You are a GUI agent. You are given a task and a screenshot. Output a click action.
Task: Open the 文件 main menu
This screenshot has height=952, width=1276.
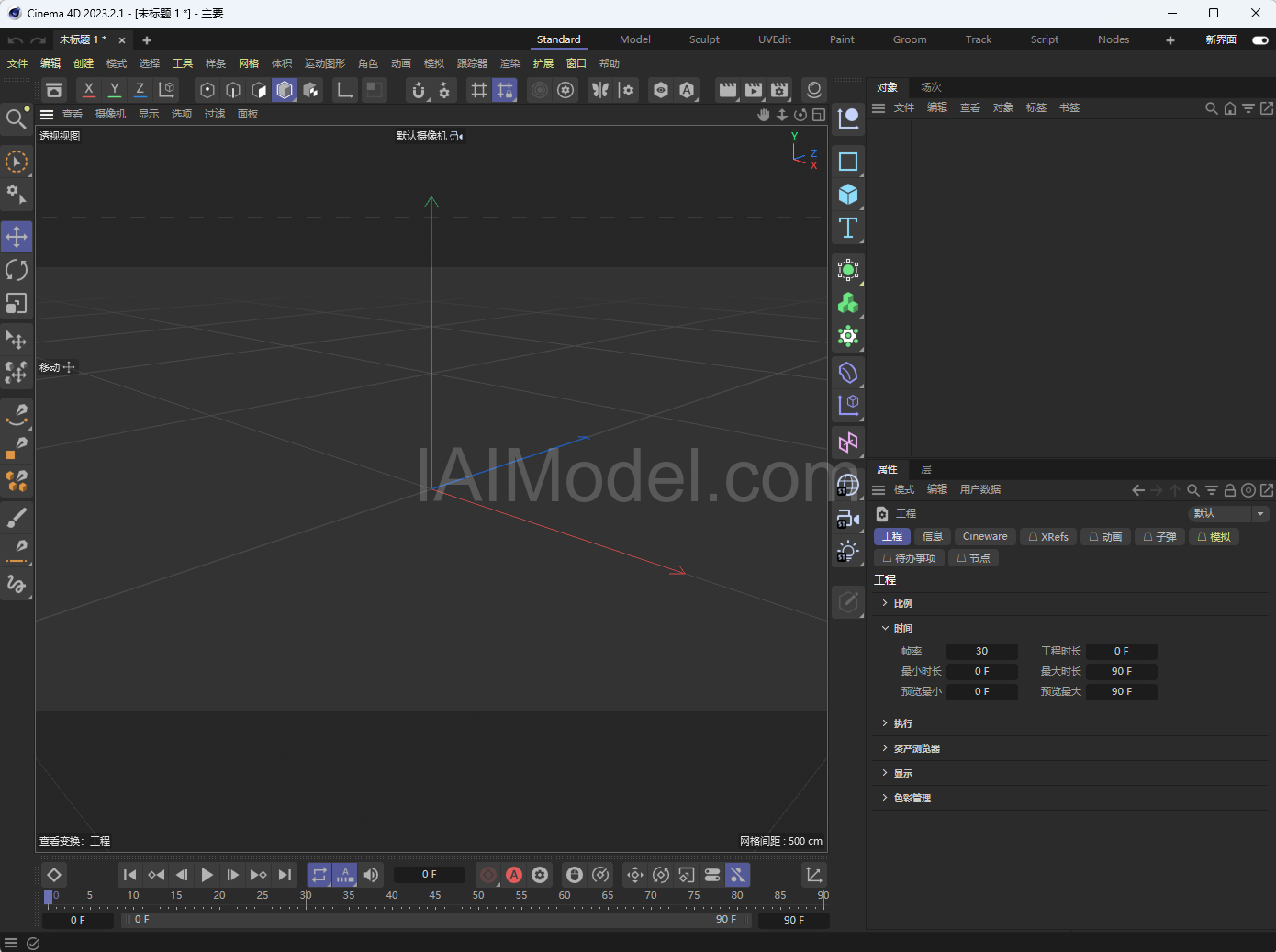pos(17,63)
